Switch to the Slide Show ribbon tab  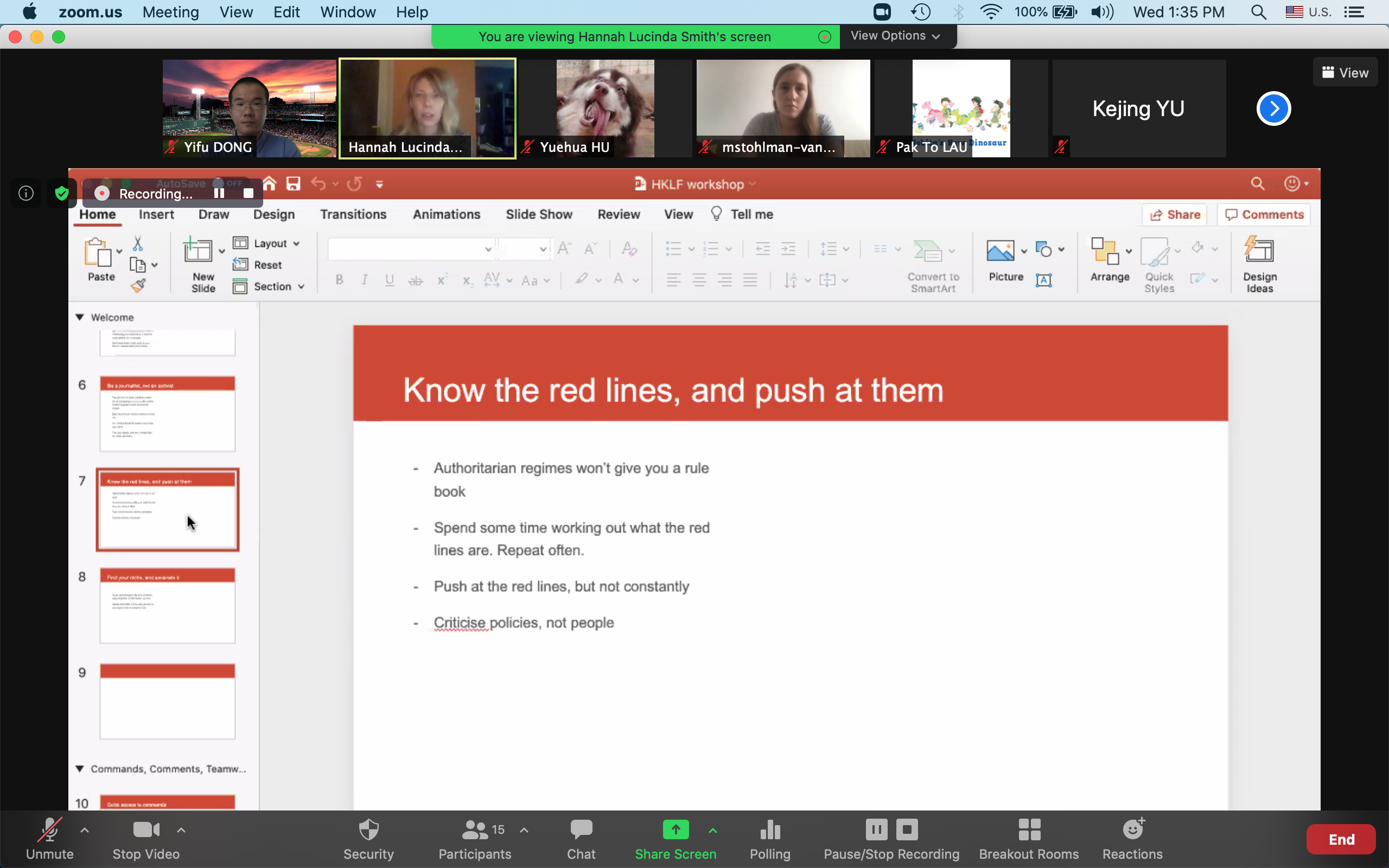[x=539, y=214]
